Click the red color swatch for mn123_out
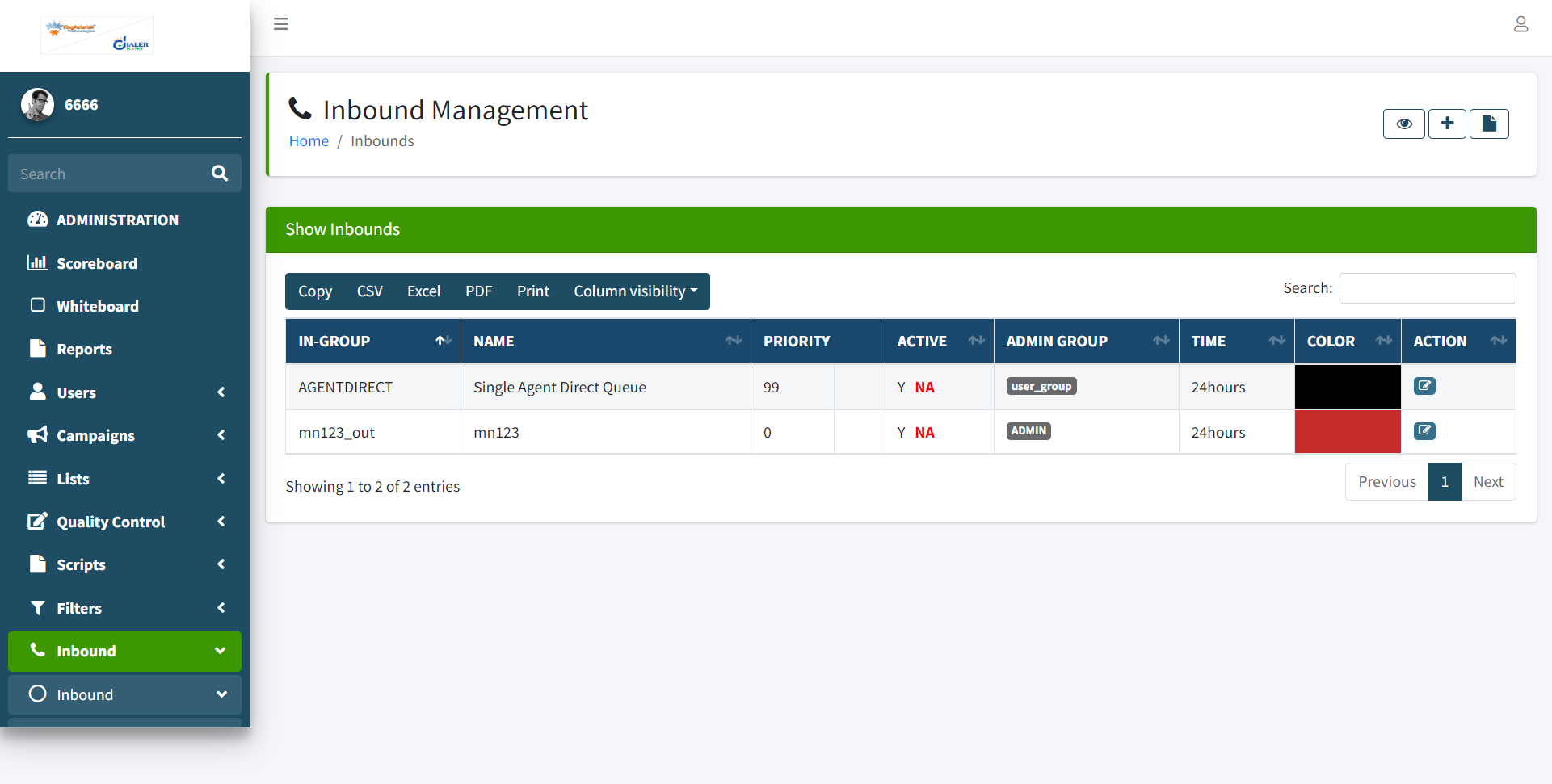 (1347, 431)
